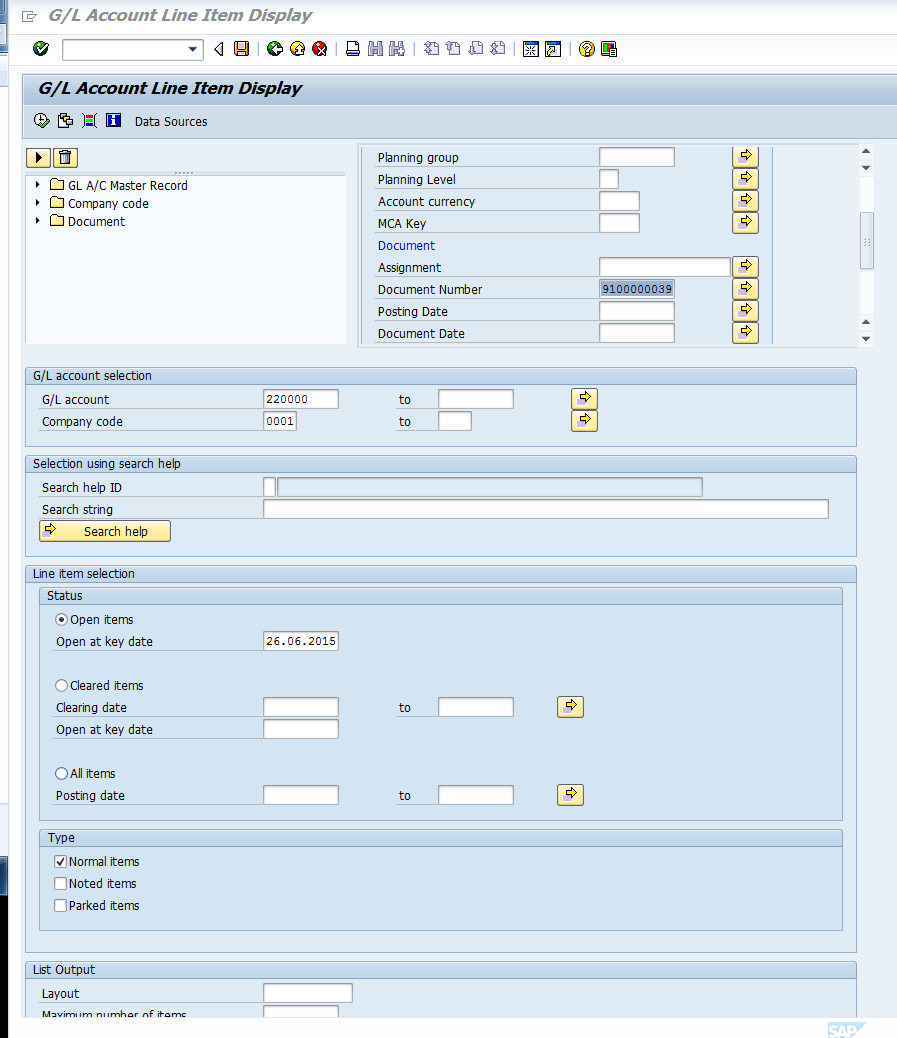Select the Cleared items radio button
The width and height of the screenshot is (897, 1038).
(62, 686)
